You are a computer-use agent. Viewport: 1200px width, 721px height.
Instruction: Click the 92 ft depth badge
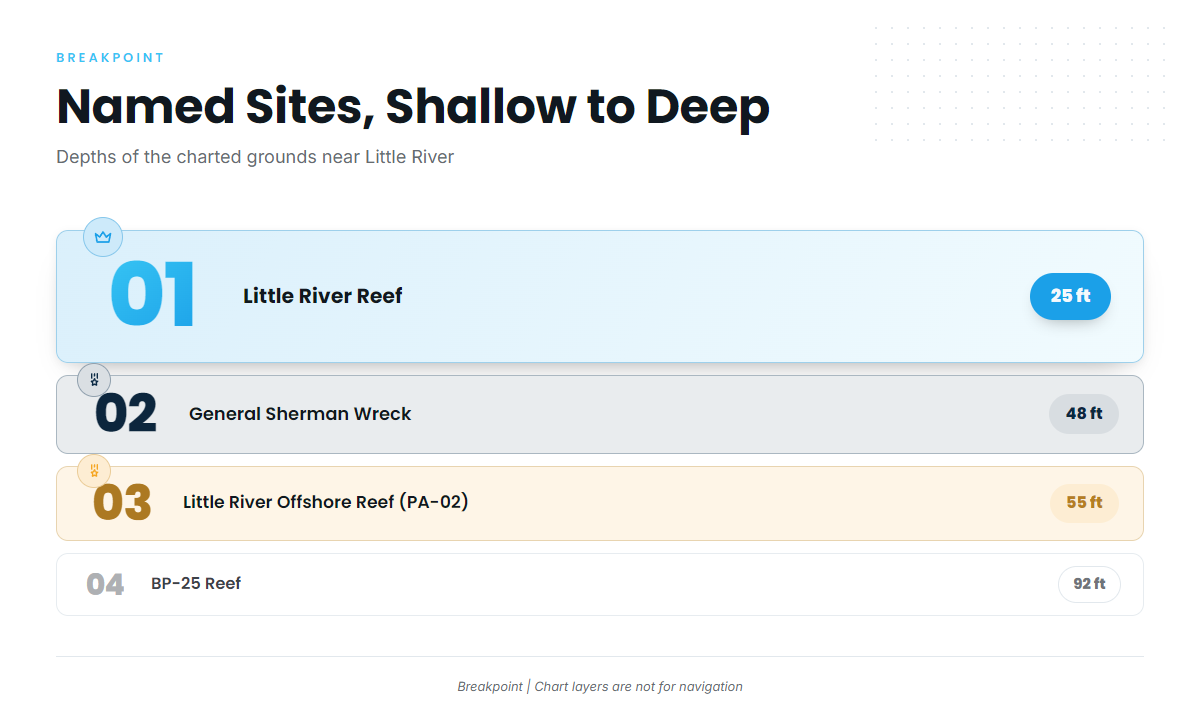[1089, 584]
